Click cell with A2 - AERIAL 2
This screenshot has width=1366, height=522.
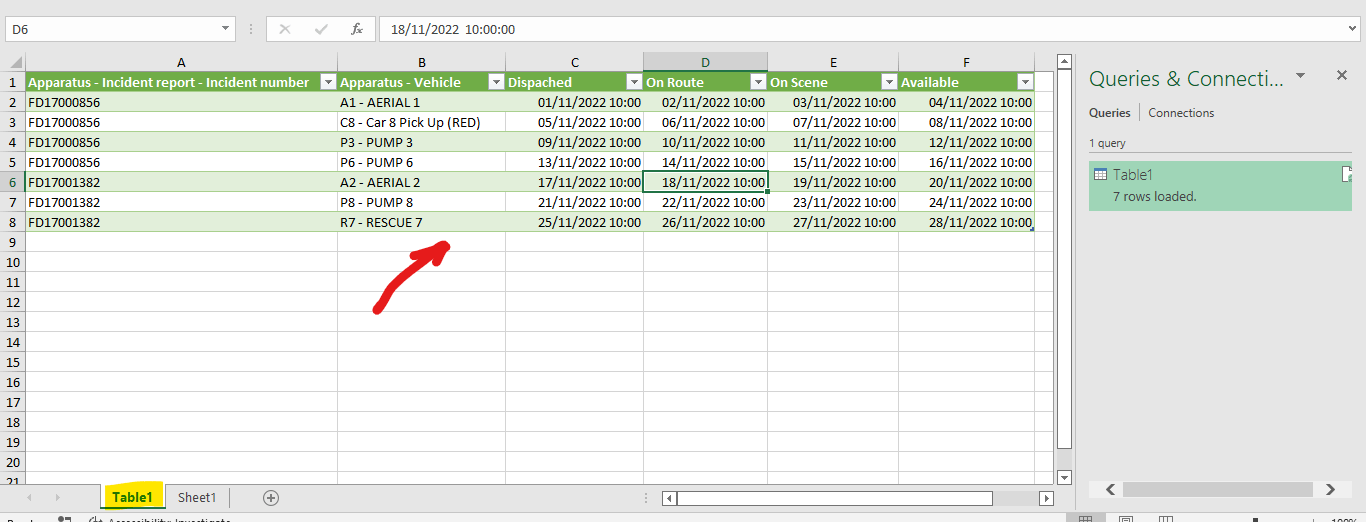coord(422,182)
